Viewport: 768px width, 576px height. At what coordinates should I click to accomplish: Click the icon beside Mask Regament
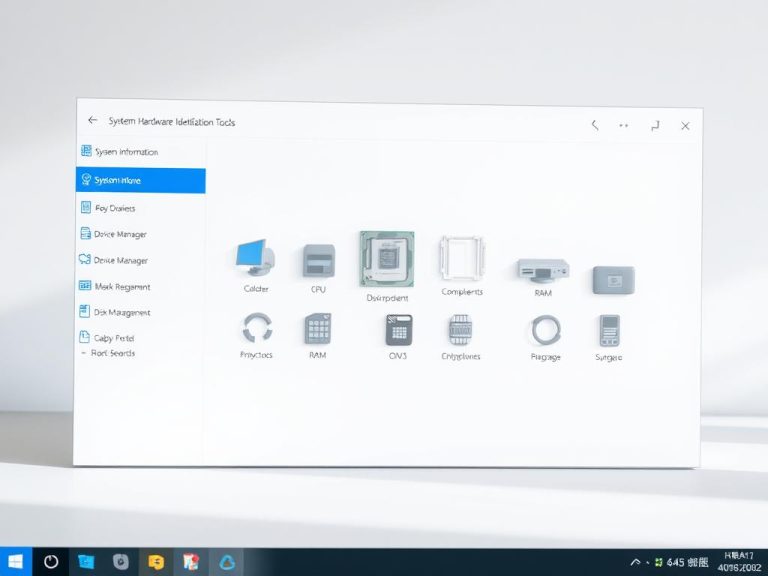point(85,286)
